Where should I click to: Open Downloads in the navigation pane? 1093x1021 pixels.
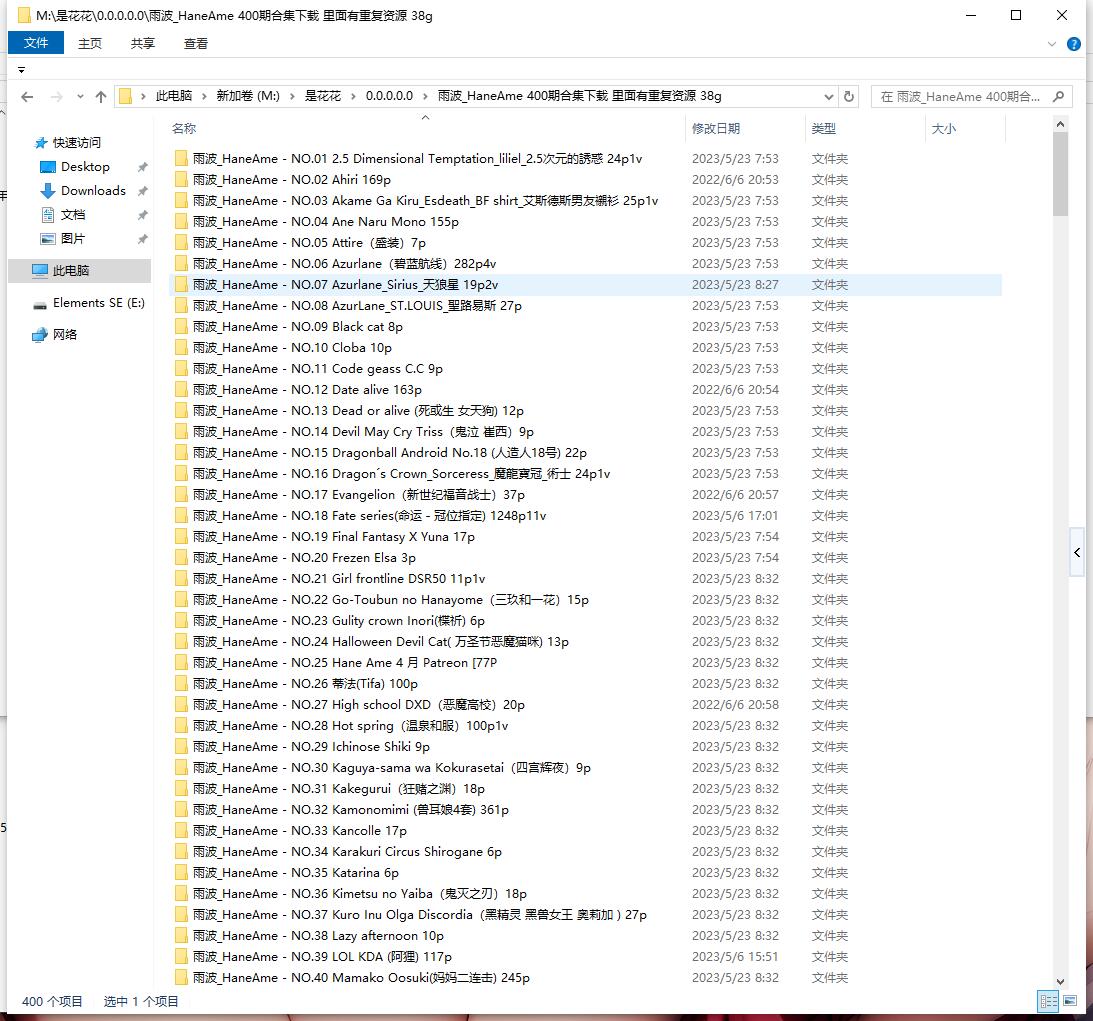[93, 190]
